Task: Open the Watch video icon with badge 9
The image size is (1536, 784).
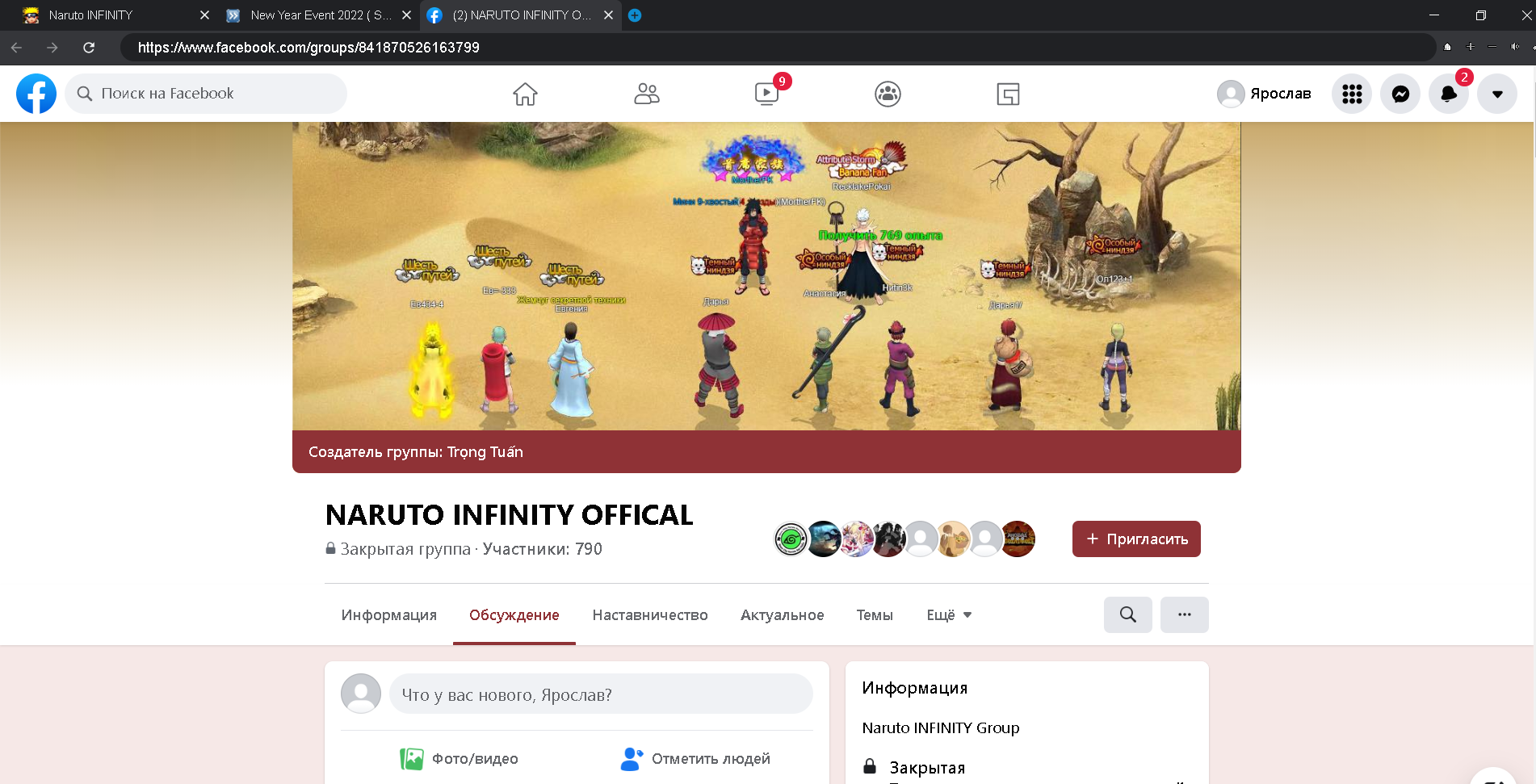Action: pos(766,94)
